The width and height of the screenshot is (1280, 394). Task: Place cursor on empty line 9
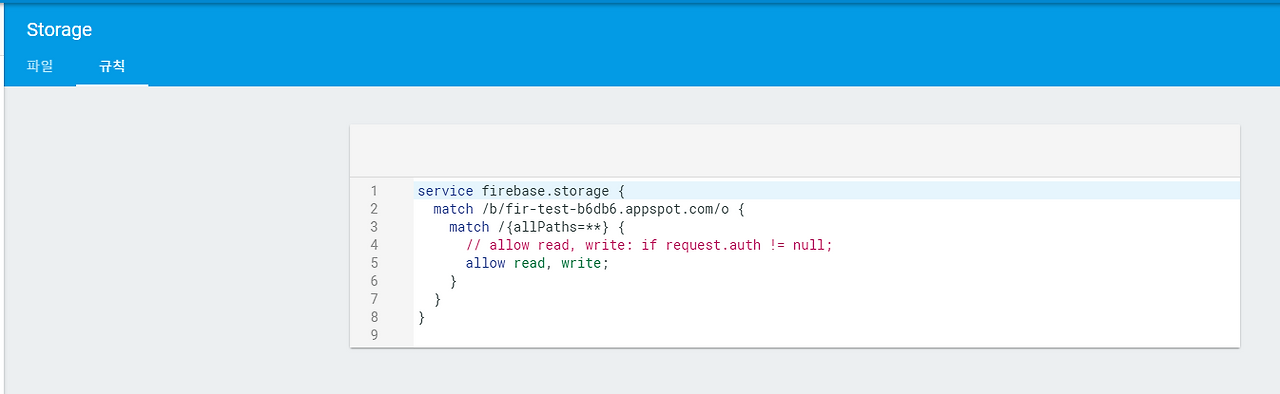(x=826, y=335)
